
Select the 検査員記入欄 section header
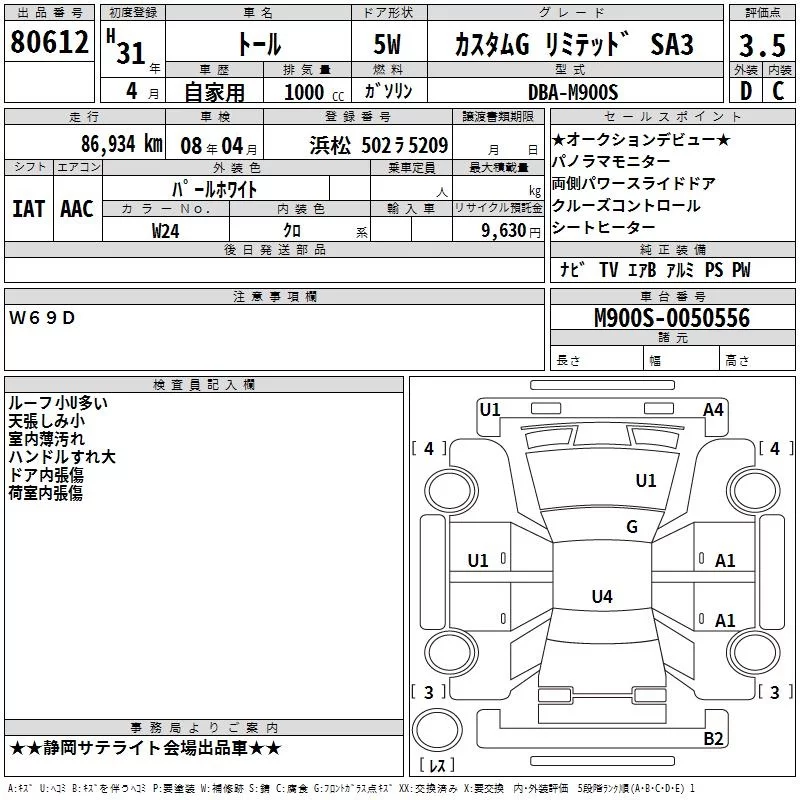204,385
